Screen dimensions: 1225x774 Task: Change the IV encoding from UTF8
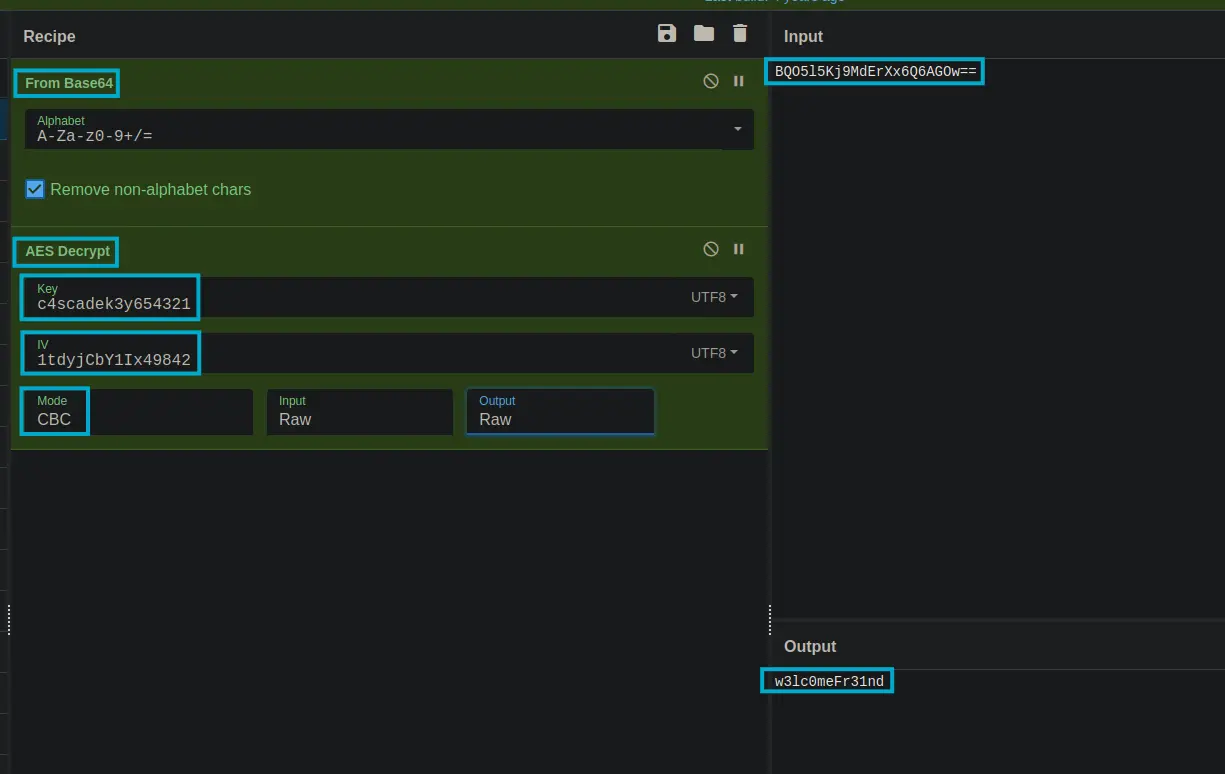(714, 353)
